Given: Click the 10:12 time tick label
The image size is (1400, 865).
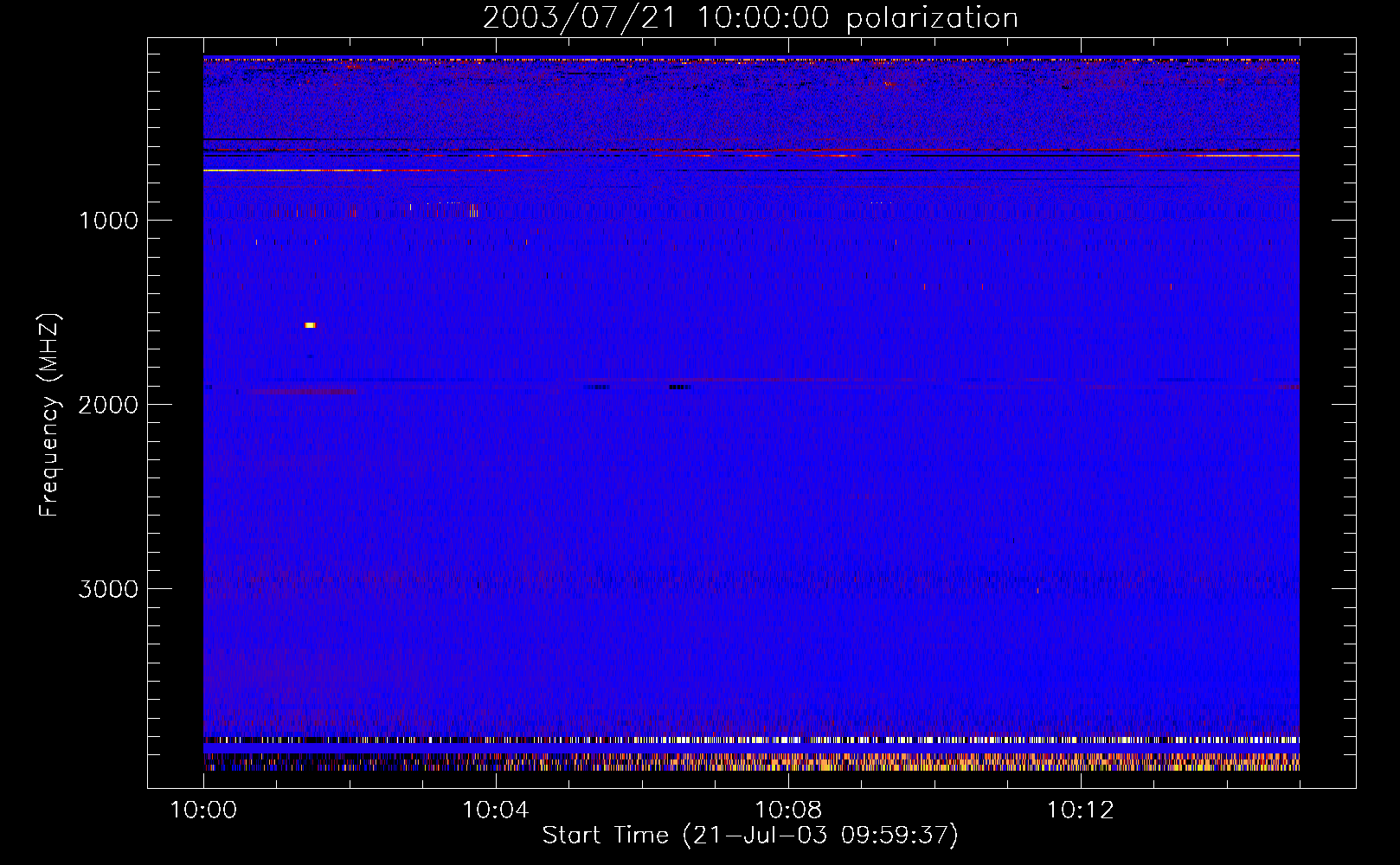Looking at the screenshot, I should coord(1081,810).
